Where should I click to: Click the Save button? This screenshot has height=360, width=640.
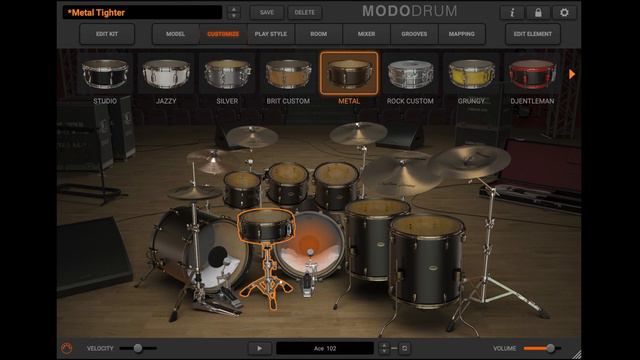[267, 13]
